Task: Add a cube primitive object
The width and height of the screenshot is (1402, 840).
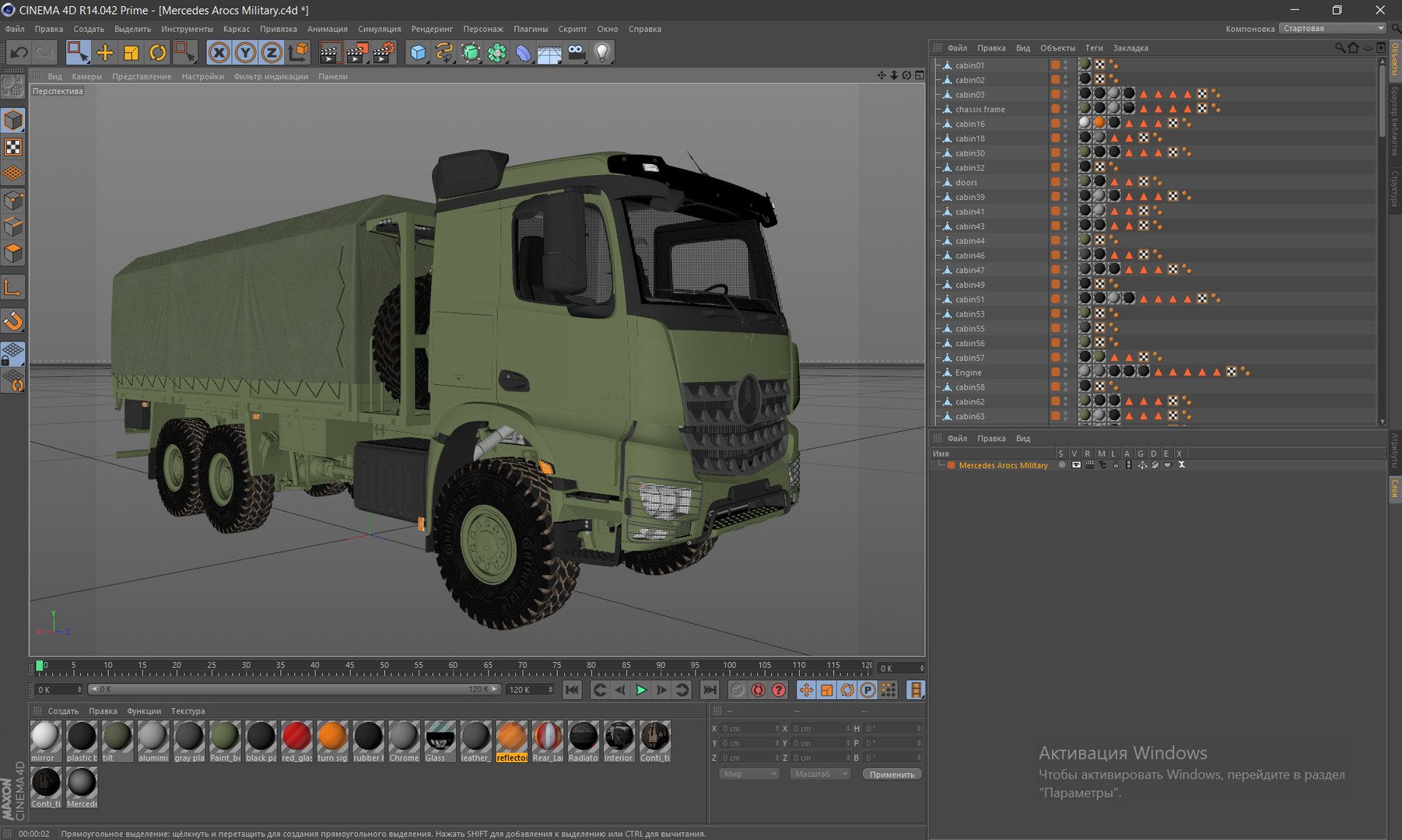Action: pyautogui.click(x=419, y=53)
